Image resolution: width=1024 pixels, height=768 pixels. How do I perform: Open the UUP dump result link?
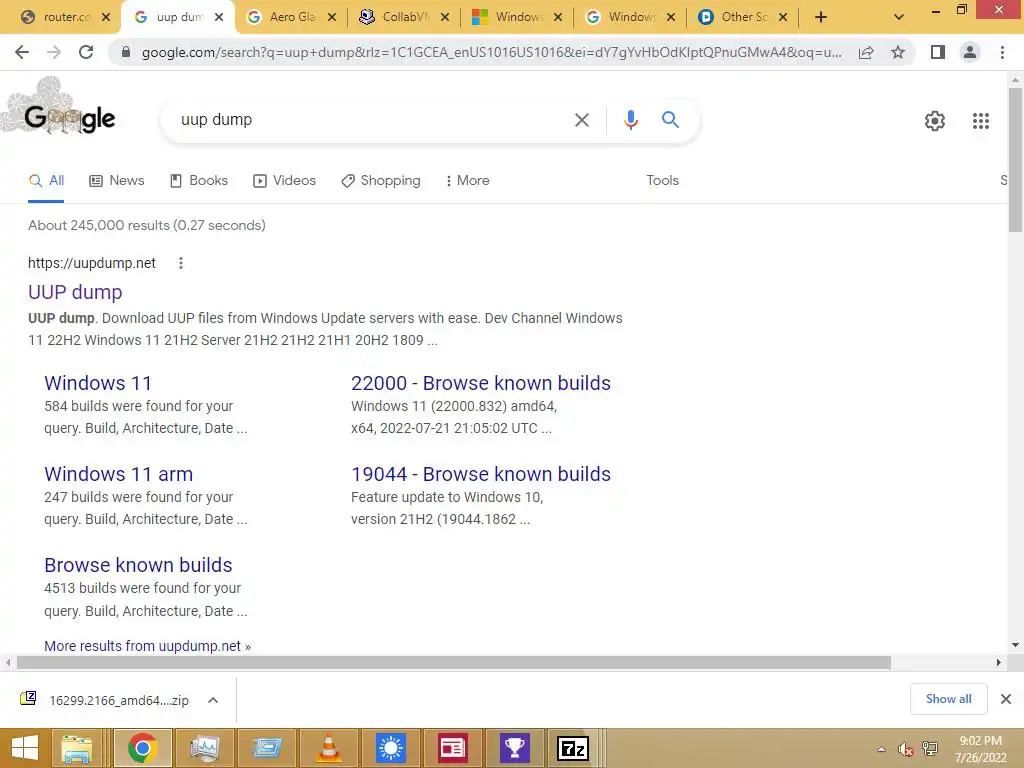click(x=75, y=293)
